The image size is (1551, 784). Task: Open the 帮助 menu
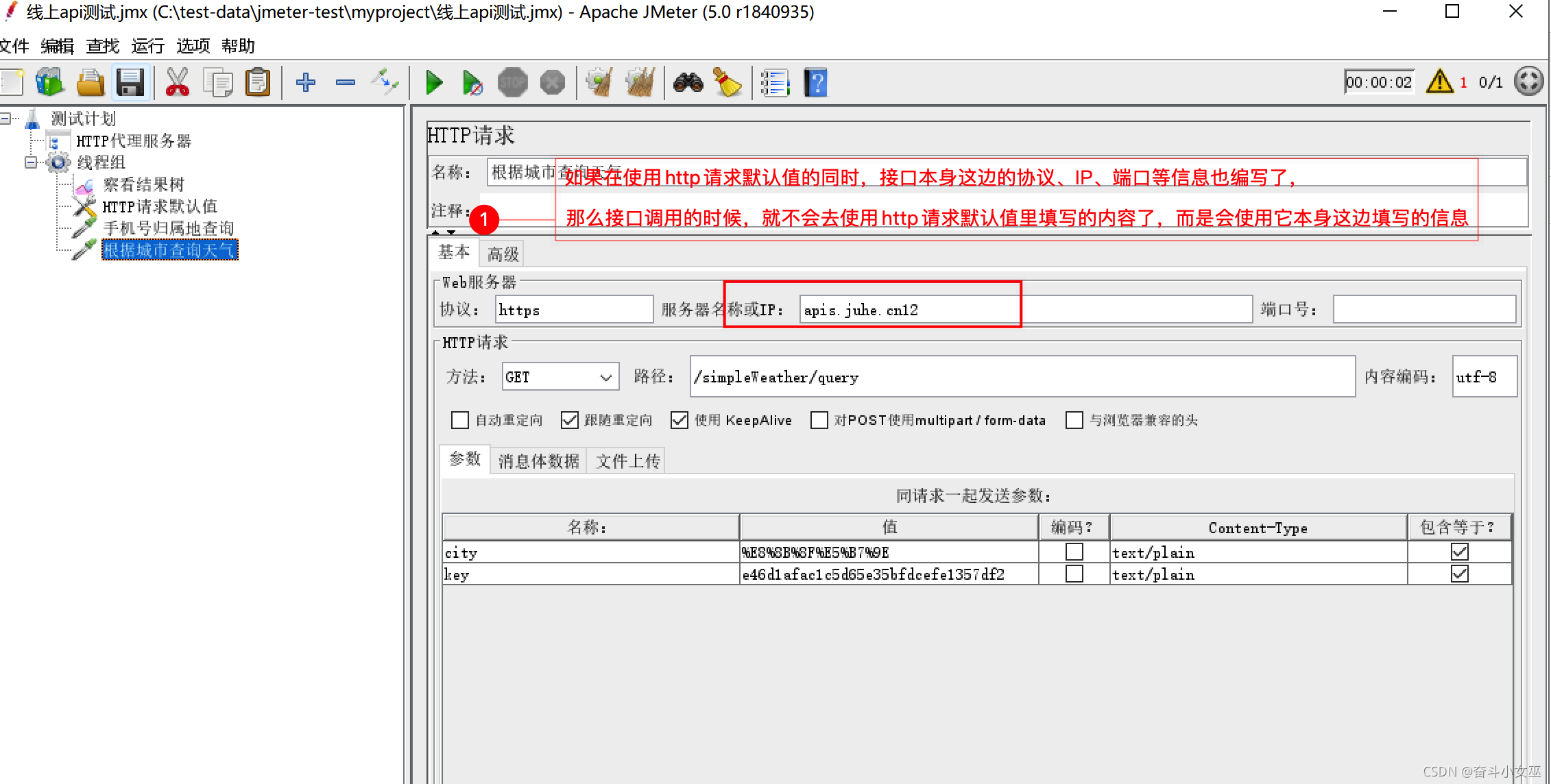238,46
